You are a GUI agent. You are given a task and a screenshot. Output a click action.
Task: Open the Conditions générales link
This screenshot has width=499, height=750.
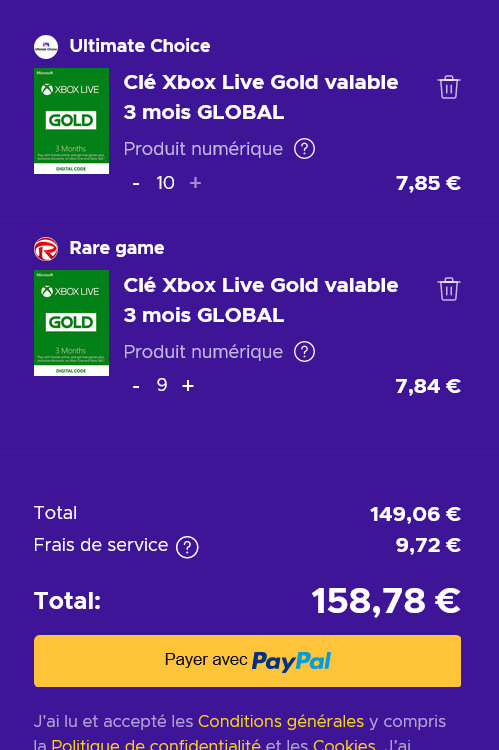pos(281,721)
